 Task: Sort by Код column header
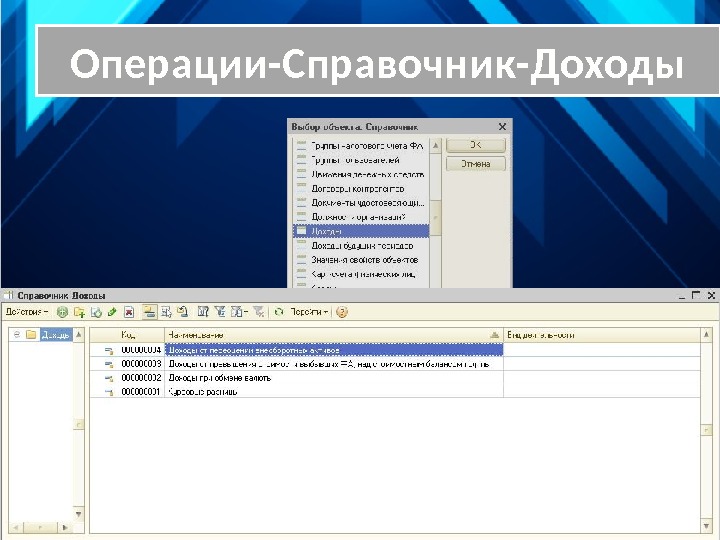(128, 335)
